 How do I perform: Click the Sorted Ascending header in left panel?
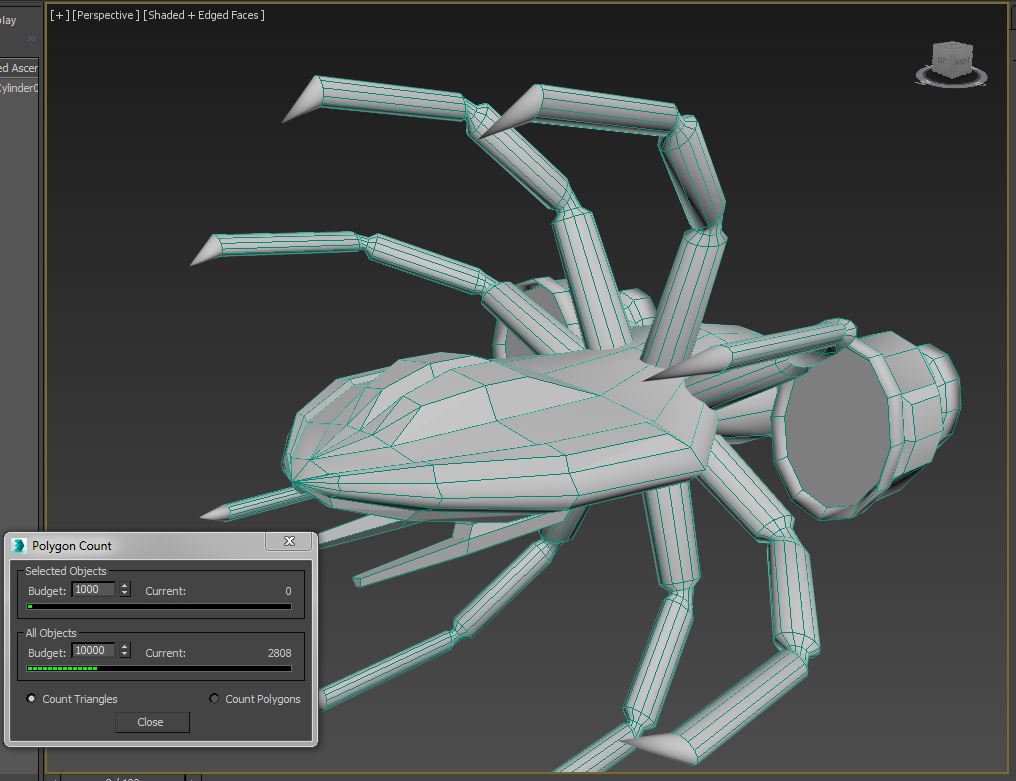click(x=17, y=67)
